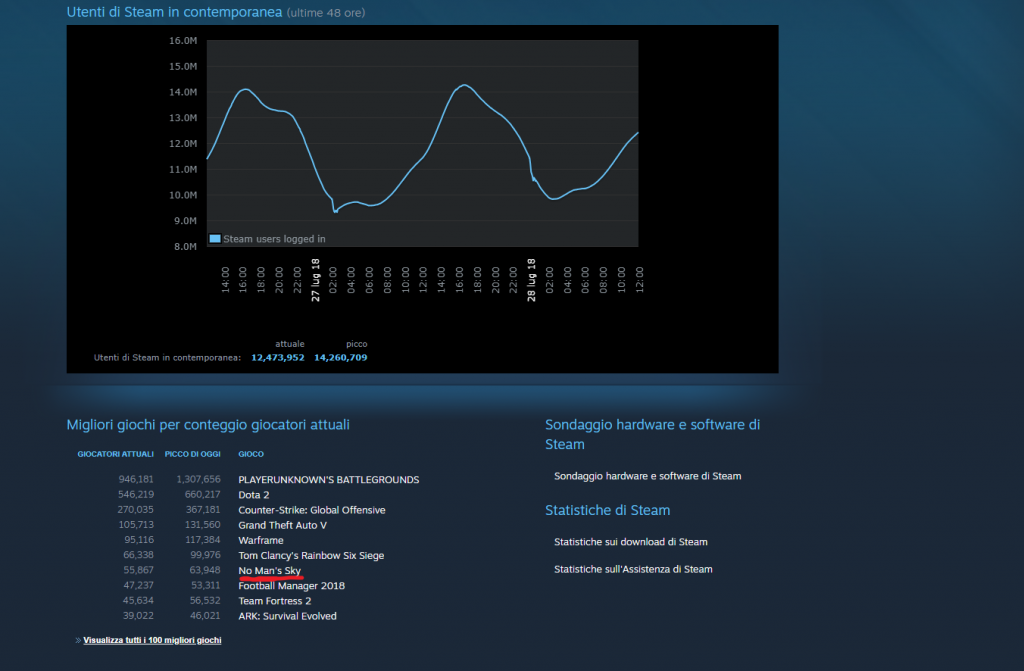Screen dimensions: 1024x671
Task: Click the Gioco column header
Action: 251,455
